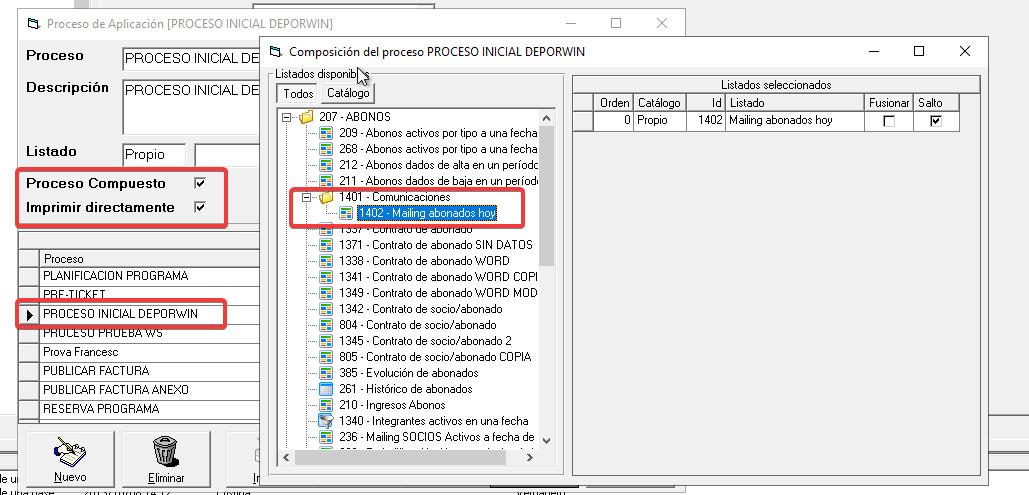
Task: Click the Composición del proceso window title icon
Action: coord(276,51)
